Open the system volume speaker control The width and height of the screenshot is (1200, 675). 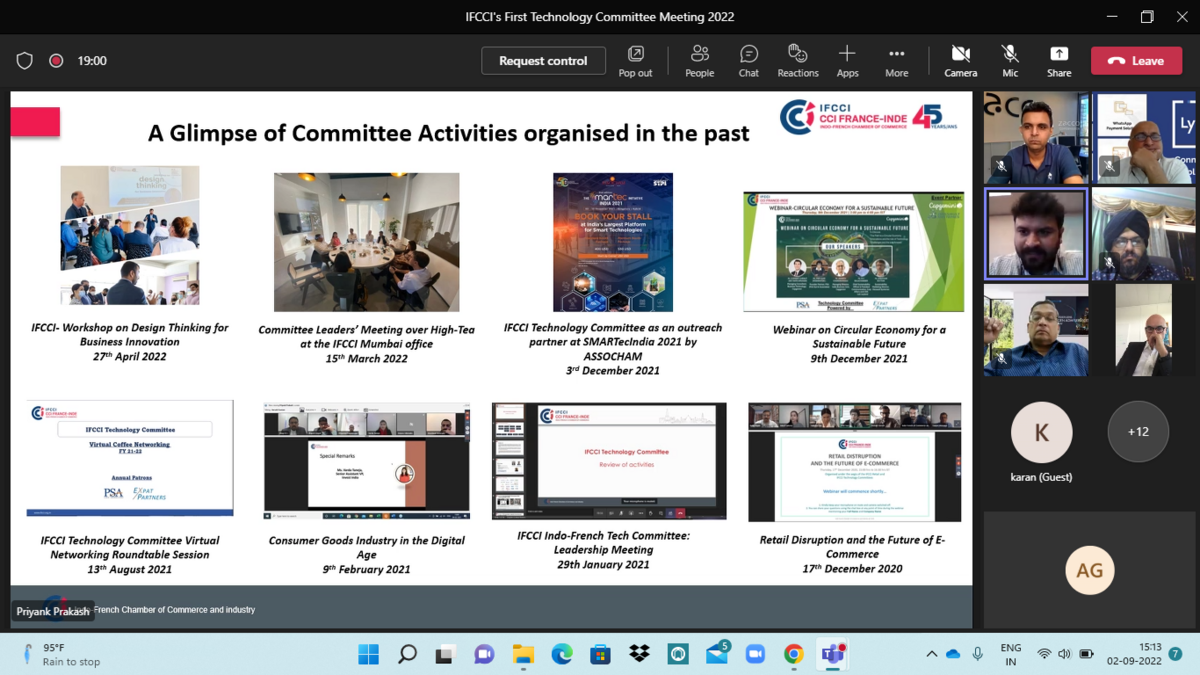tap(1064, 654)
